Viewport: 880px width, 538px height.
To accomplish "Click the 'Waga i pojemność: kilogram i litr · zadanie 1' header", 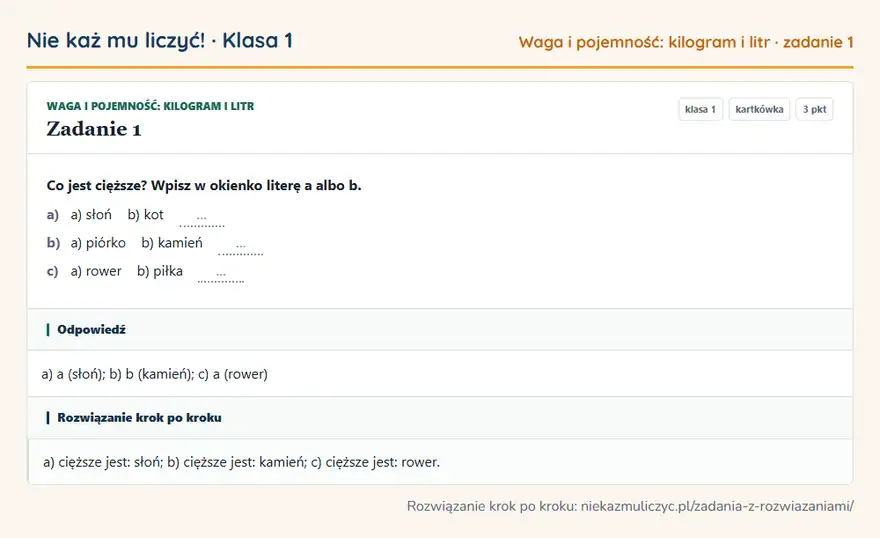I will (686, 42).
